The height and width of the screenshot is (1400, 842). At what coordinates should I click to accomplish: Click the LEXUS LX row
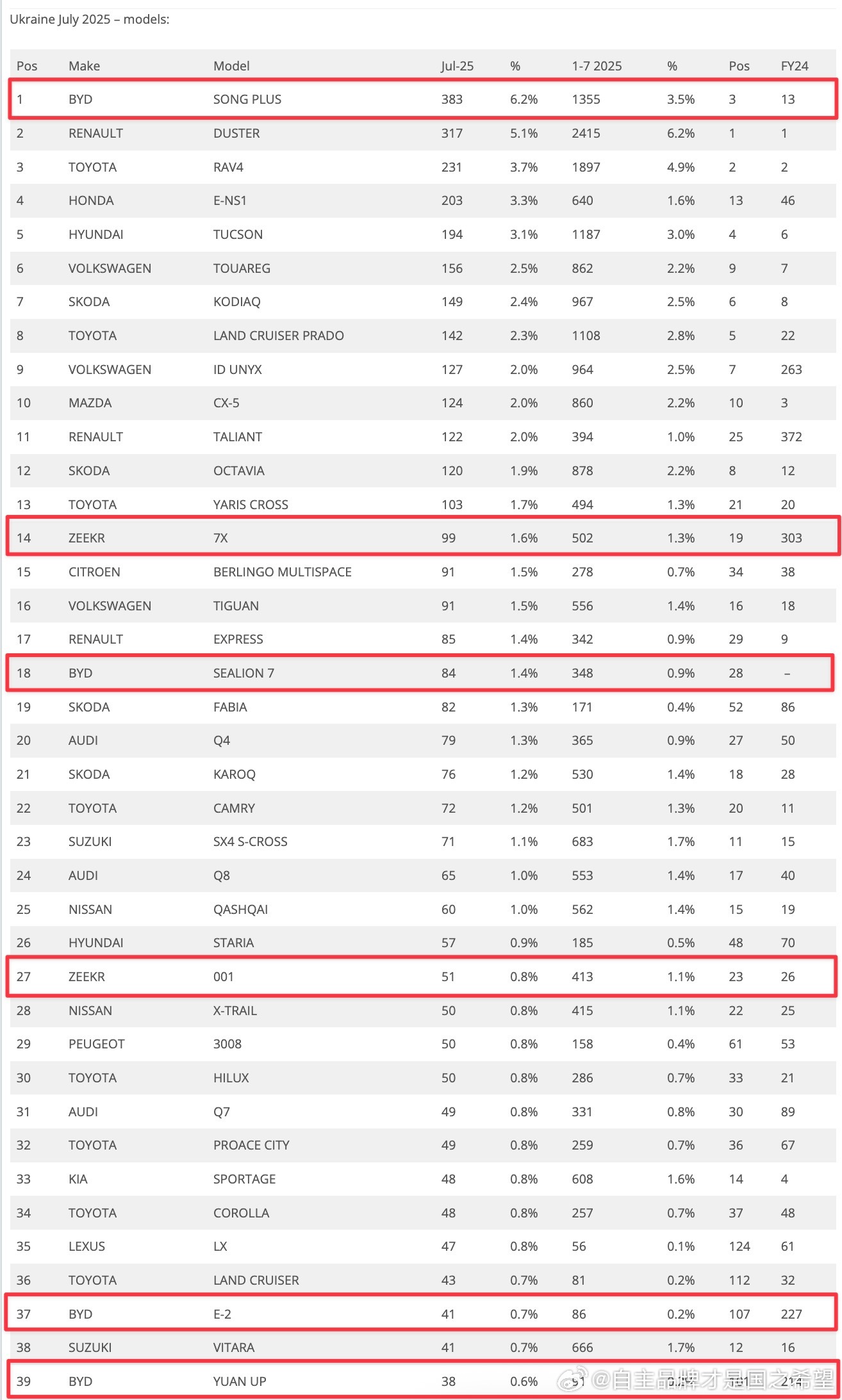423,1246
